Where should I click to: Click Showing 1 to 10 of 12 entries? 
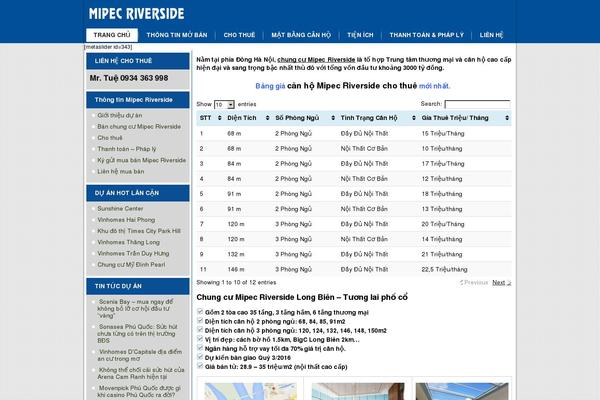pyautogui.click(x=236, y=282)
